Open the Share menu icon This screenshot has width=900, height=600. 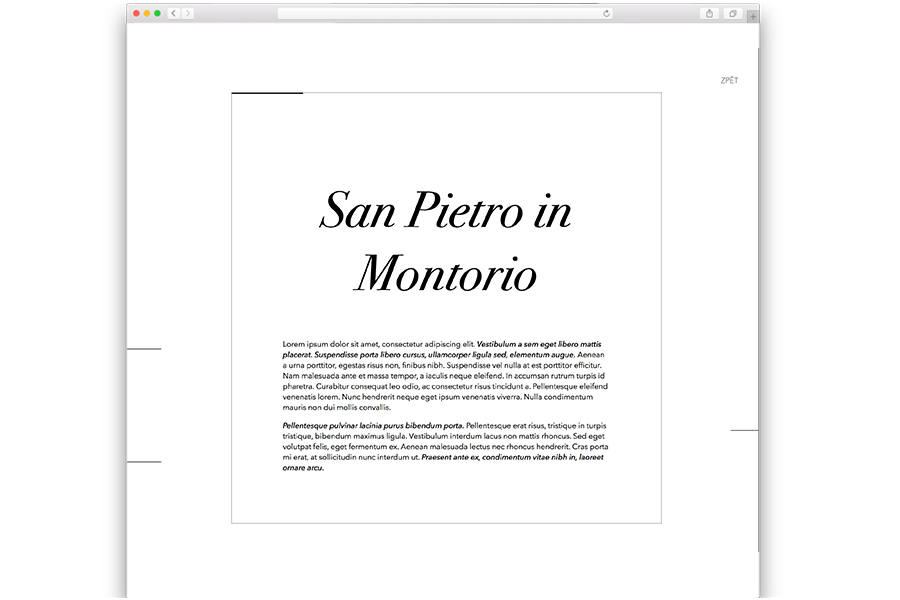[x=709, y=13]
